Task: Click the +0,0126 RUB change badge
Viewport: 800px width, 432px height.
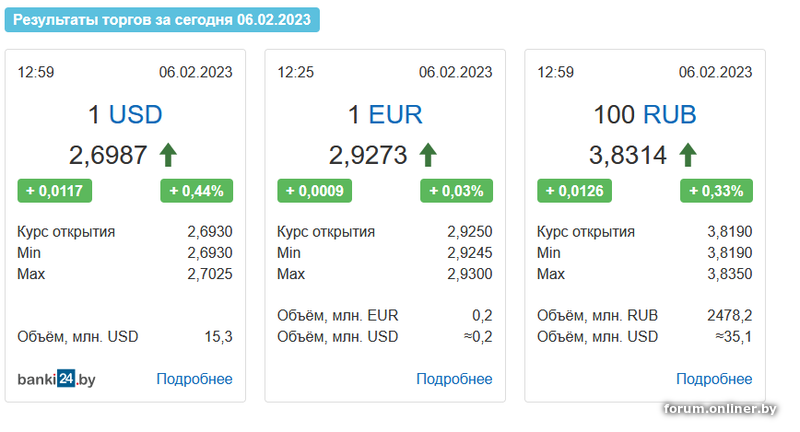Action: (x=574, y=191)
